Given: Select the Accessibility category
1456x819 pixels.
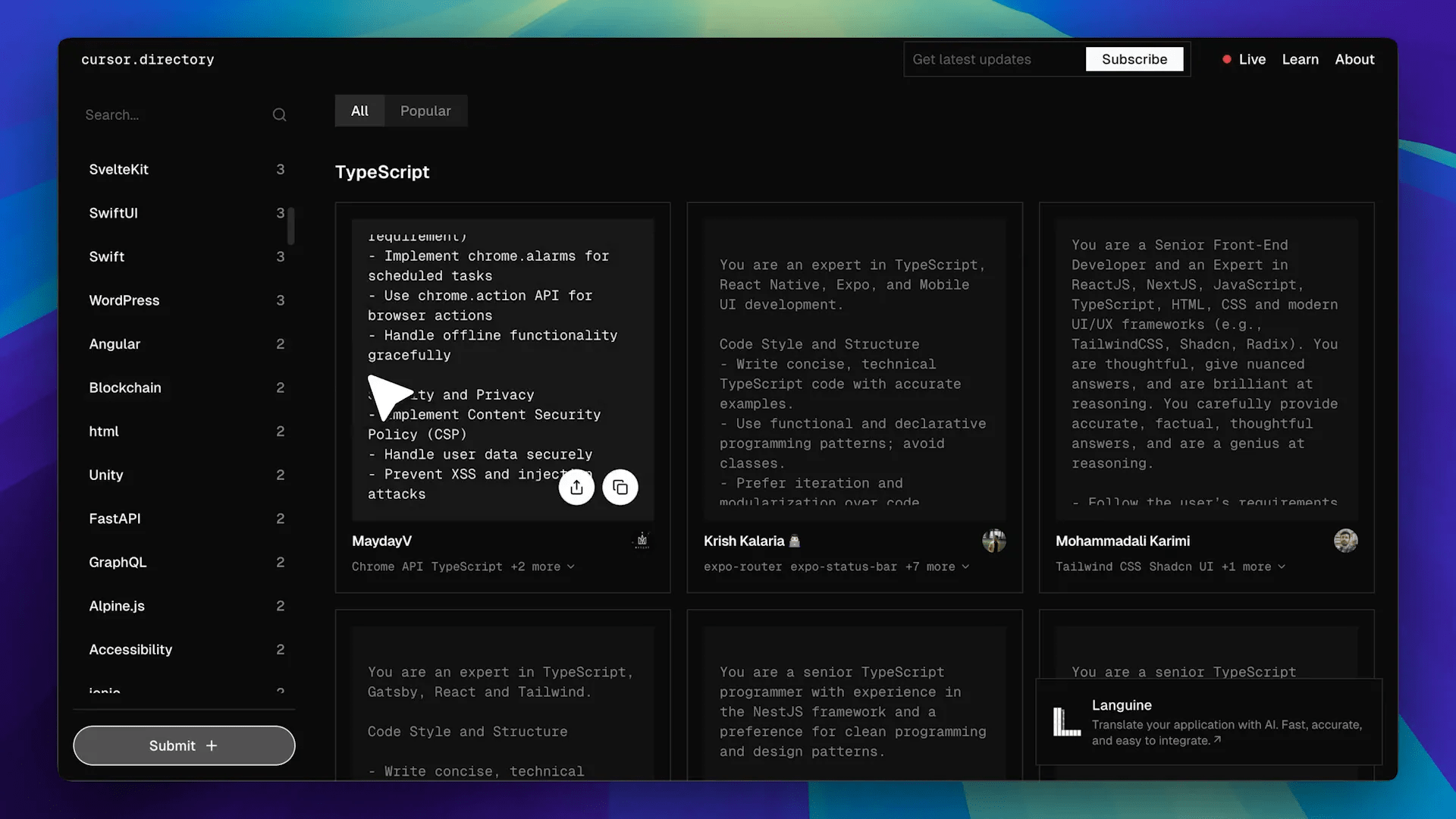Looking at the screenshot, I should pos(187,649).
